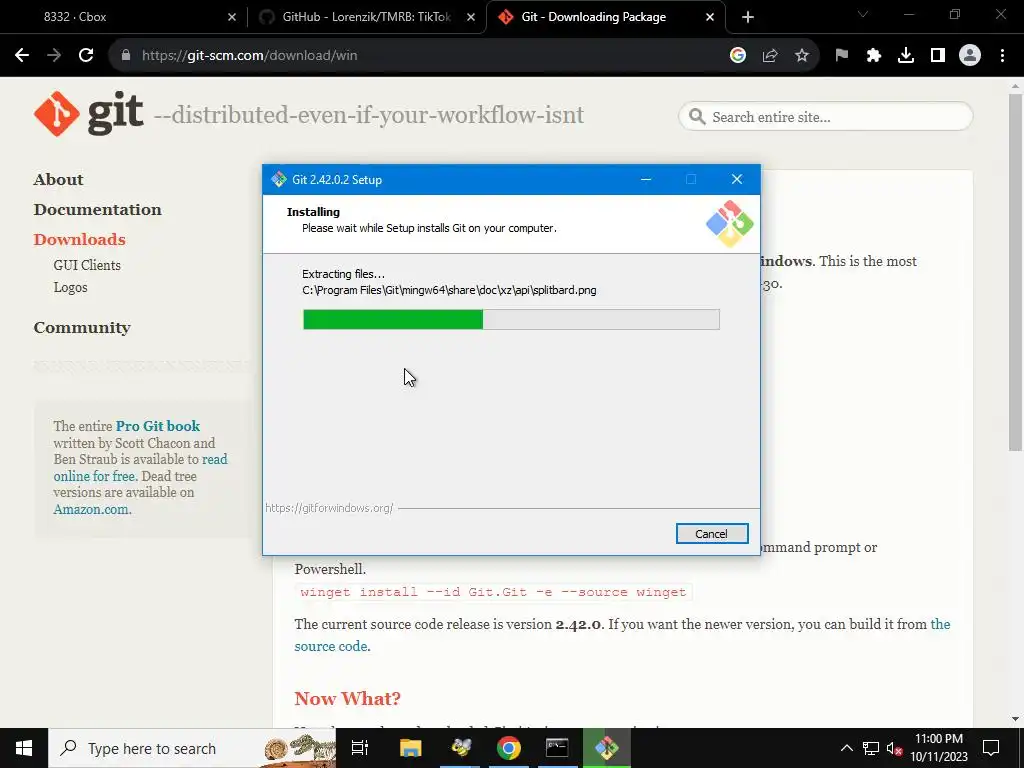
Task: Open the command prompt taskbar icon
Action: click(x=557, y=748)
